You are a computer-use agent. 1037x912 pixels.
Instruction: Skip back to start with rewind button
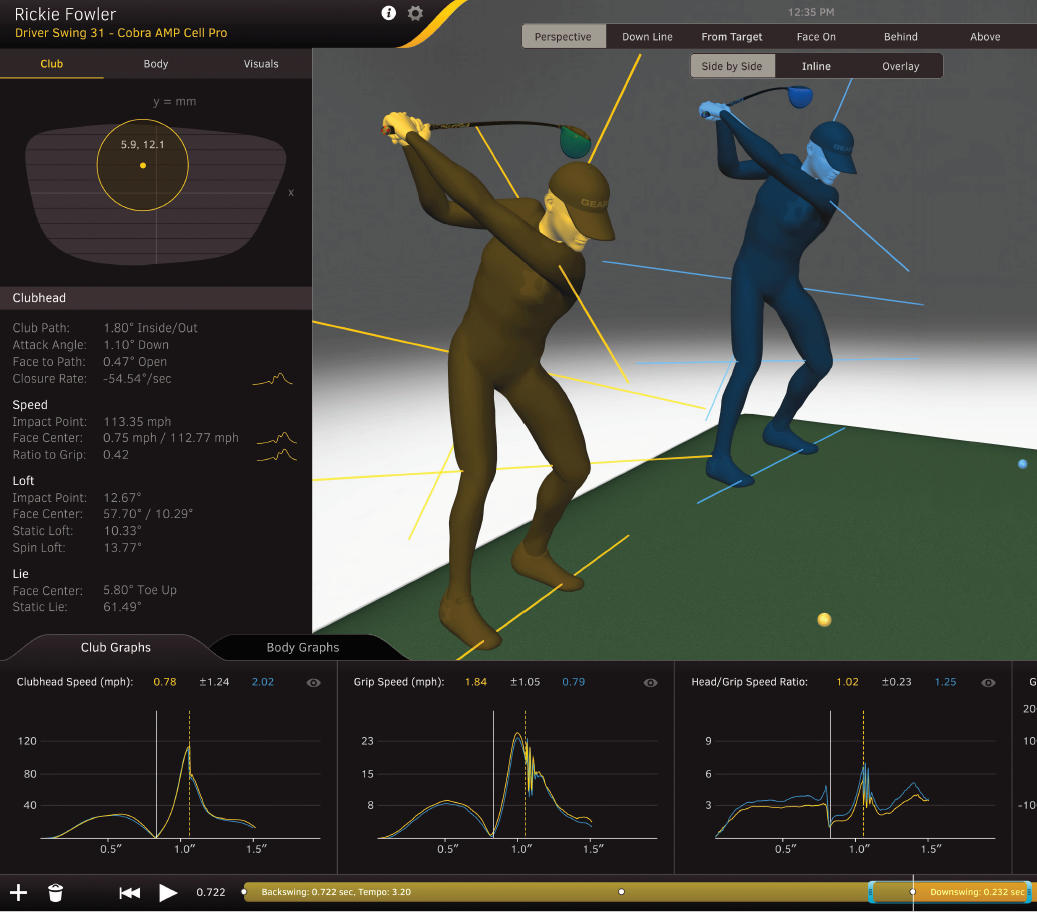click(x=129, y=892)
